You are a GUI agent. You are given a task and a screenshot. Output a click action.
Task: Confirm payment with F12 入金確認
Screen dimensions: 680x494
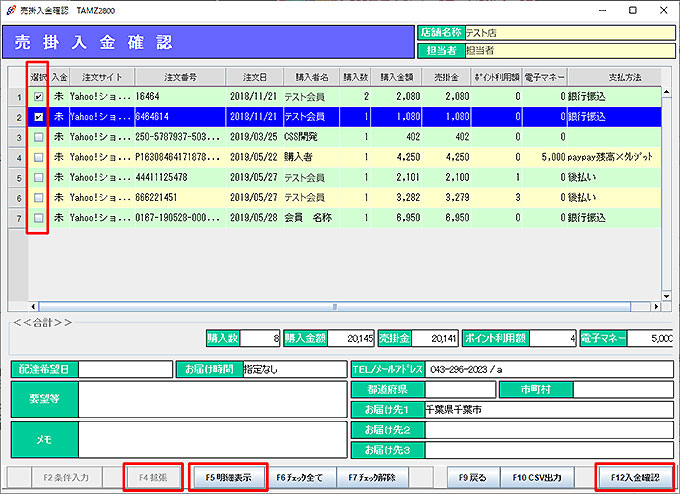[x=636, y=478]
